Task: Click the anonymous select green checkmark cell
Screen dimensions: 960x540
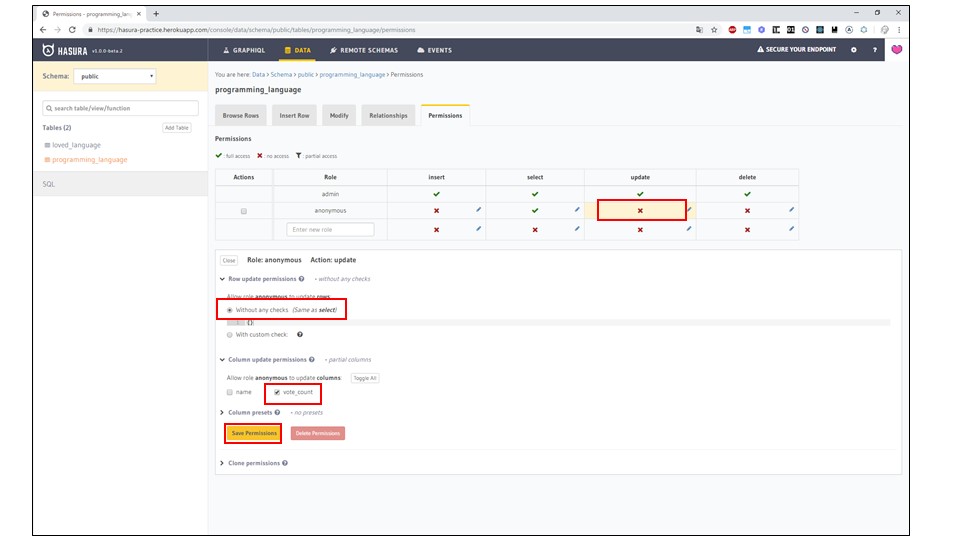Action: point(534,211)
